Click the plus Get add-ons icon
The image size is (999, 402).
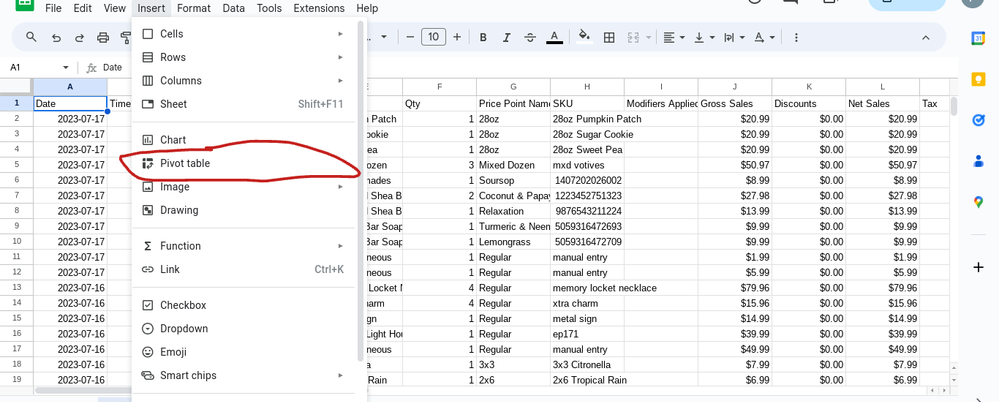(979, 268)
